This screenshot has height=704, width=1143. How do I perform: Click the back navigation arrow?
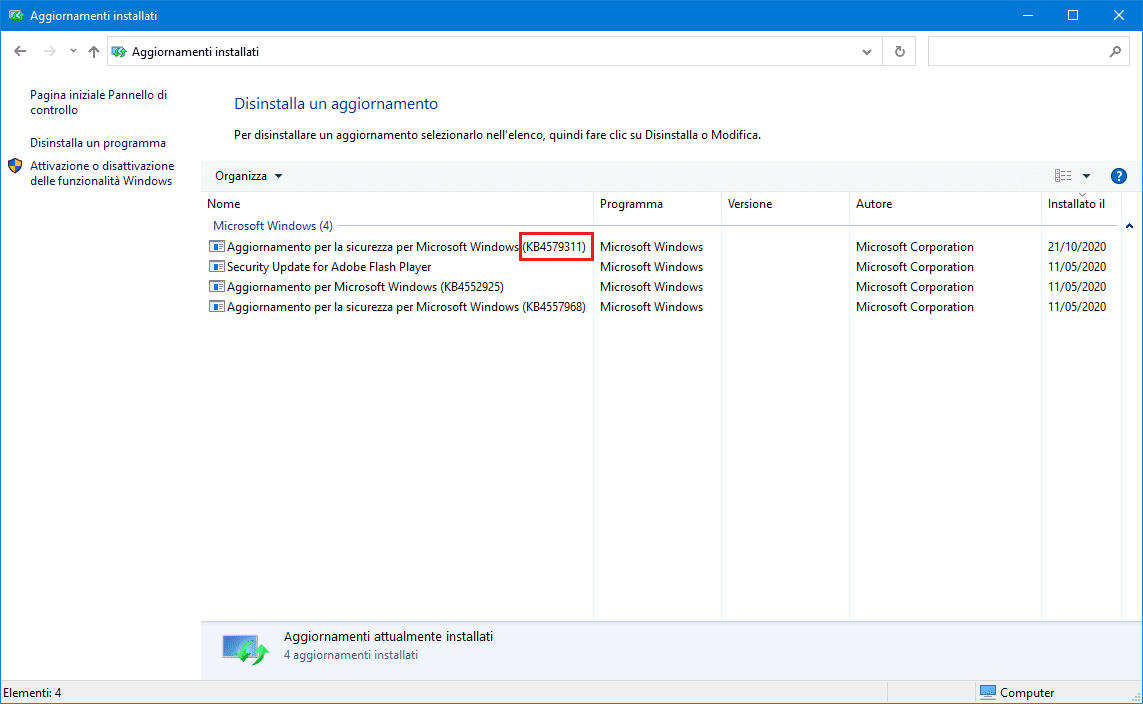pos(20,51)
